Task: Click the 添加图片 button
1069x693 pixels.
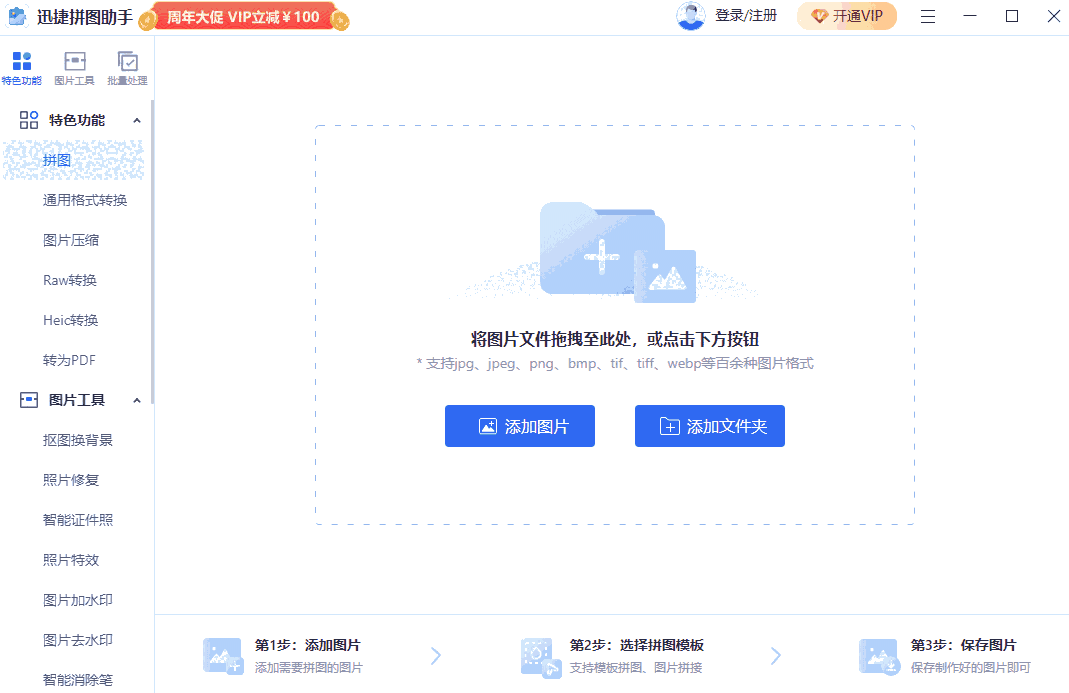Action: pyautogui.click(x=520, y=425)
